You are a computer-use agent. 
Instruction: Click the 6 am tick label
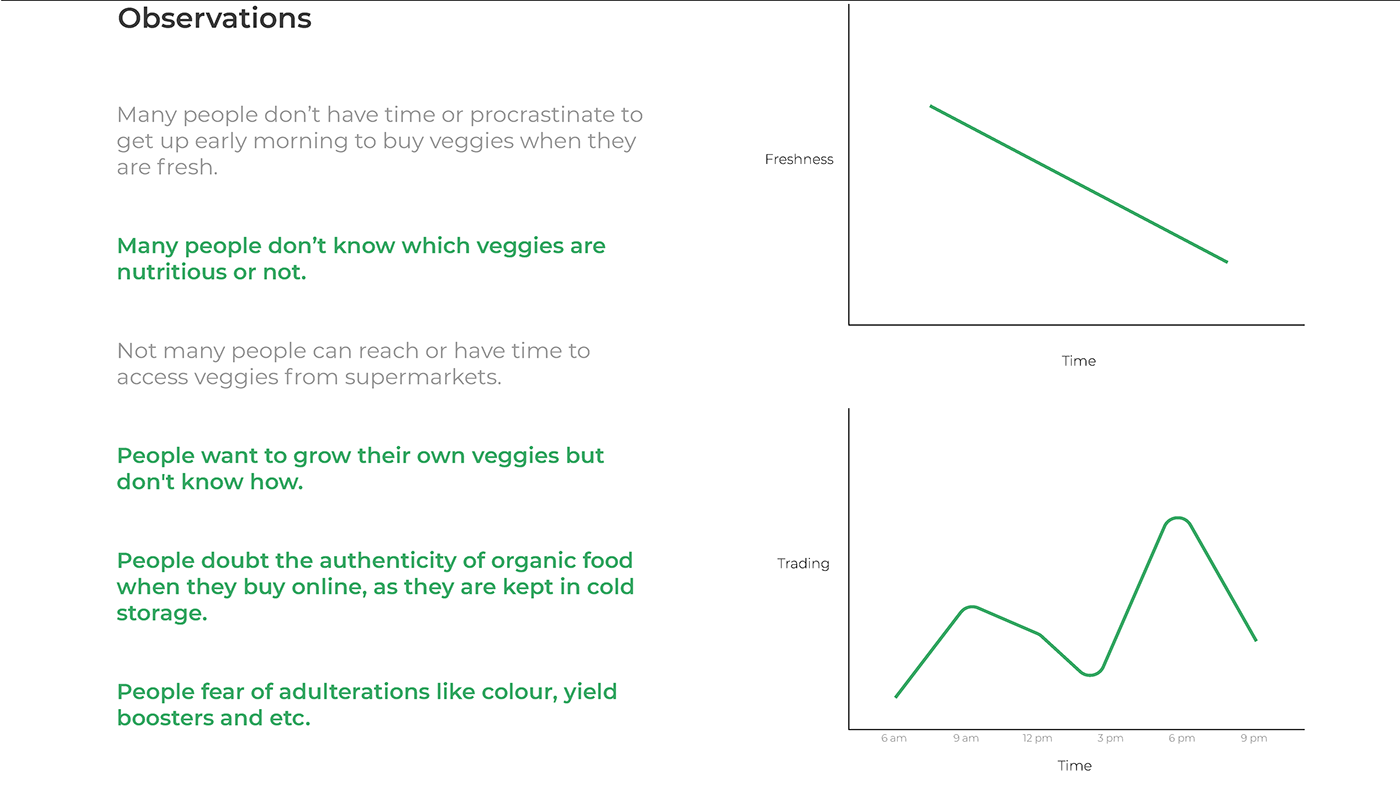894,739
